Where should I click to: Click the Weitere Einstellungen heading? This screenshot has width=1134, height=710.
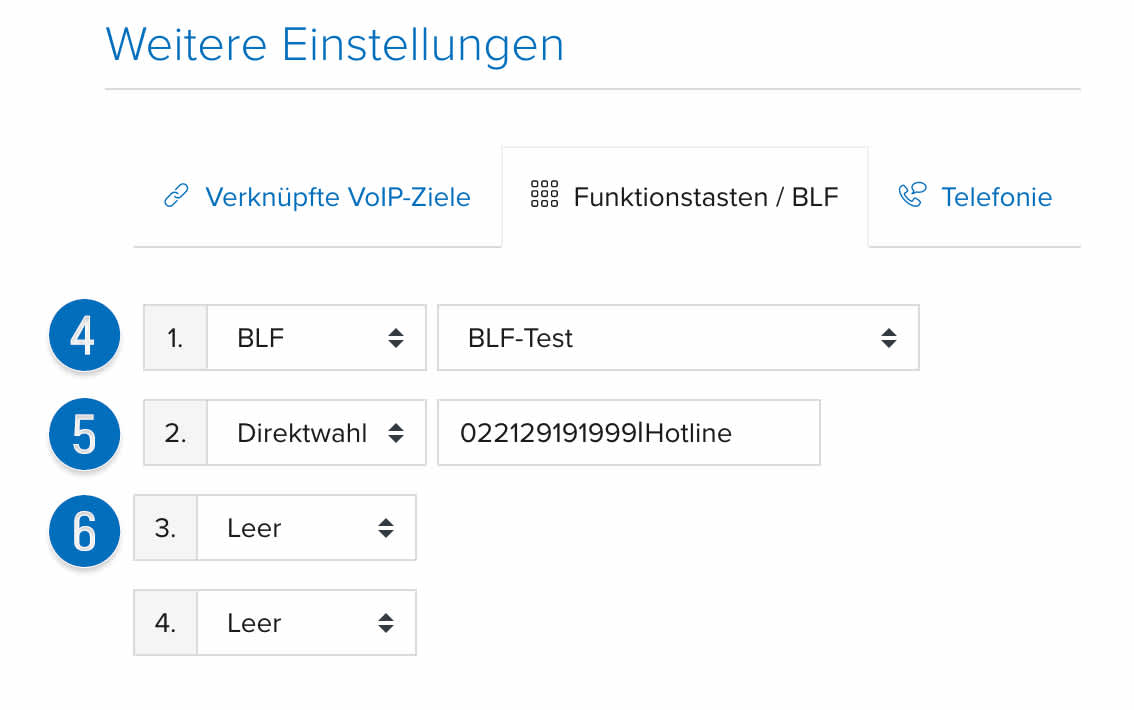coord(335,45)
